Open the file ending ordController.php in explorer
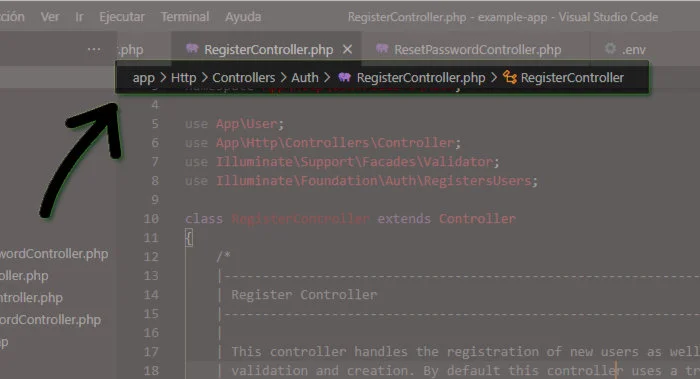 [50, 320]
